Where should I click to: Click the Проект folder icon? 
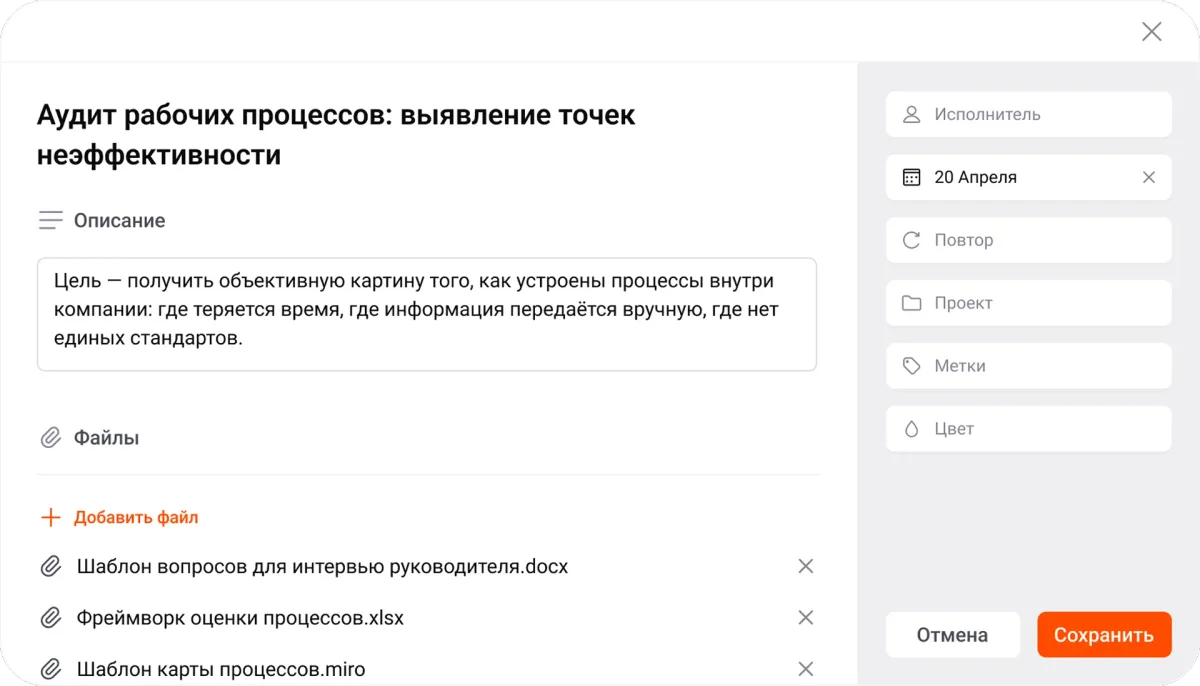pyautogui.click(x=911, y=302)
